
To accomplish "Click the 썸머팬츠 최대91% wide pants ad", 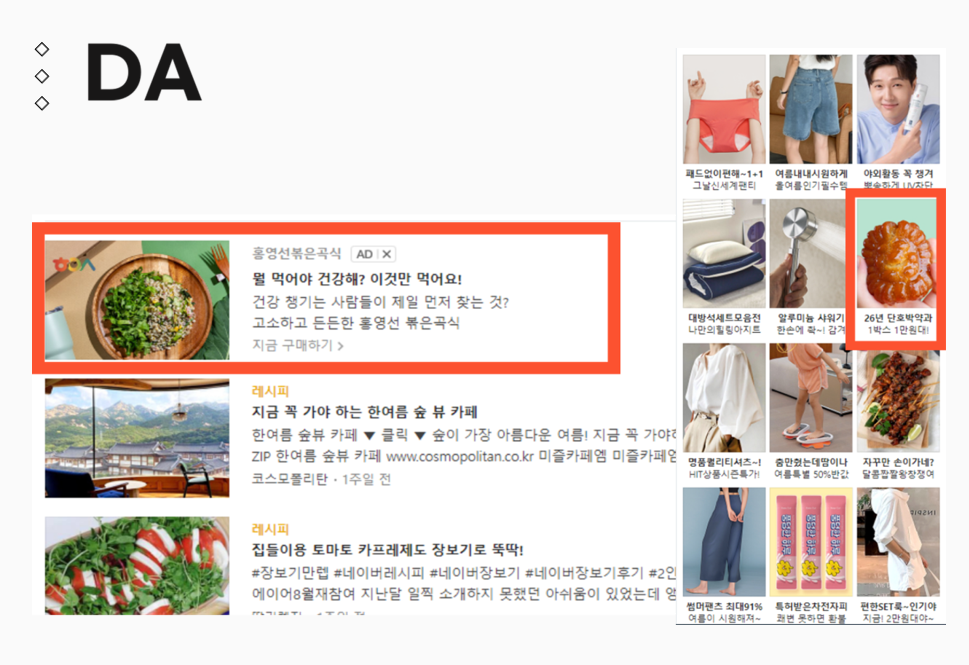I will point(724,556).
